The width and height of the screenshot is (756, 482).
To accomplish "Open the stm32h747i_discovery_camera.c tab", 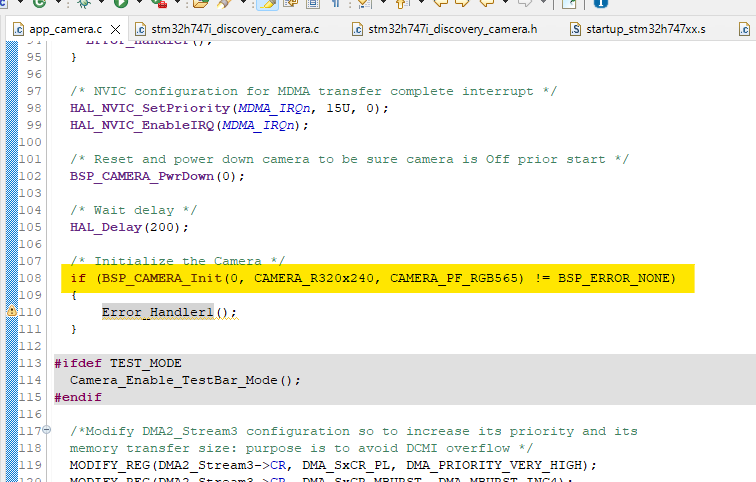I will click(227, 29).
